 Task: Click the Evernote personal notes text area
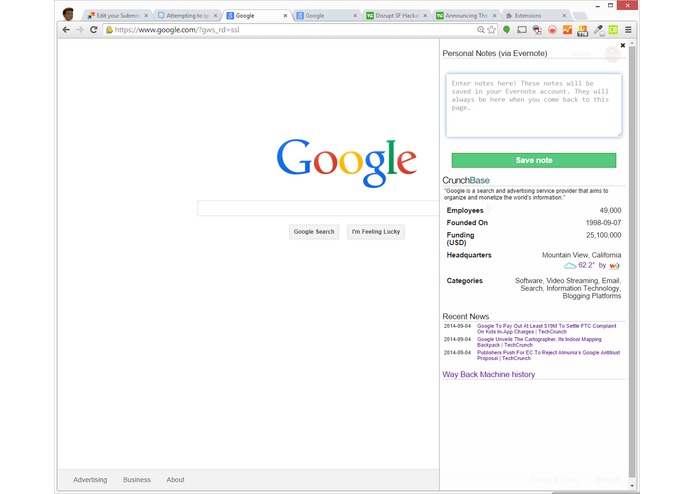pos(534,105)
